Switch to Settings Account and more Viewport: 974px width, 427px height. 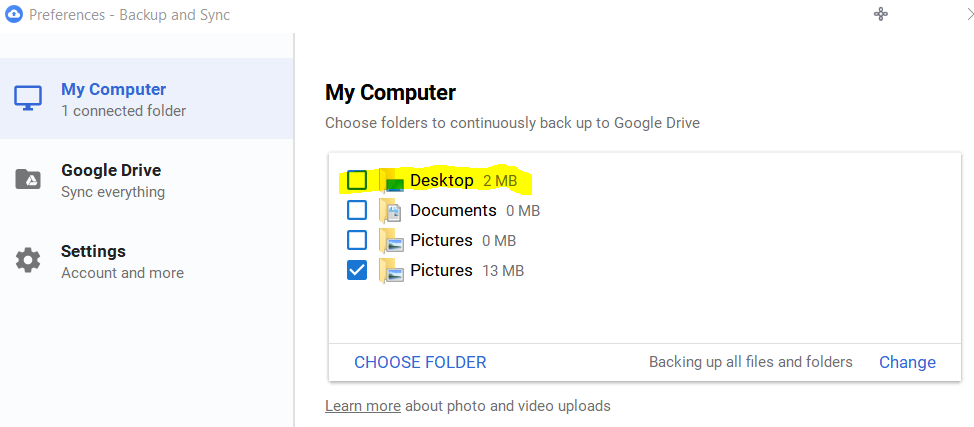coord(147,261)
